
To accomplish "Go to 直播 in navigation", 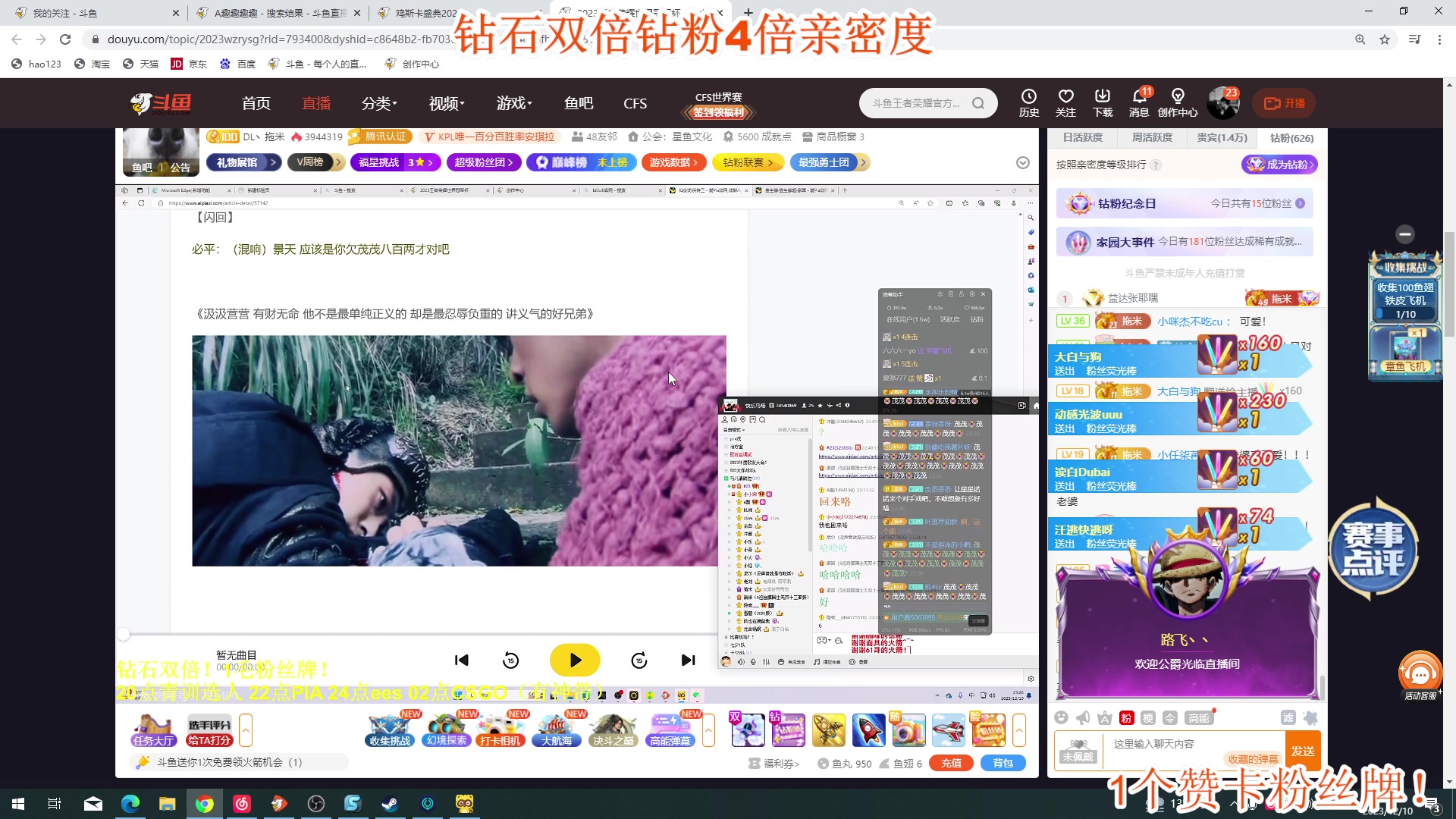I will 316,103.
